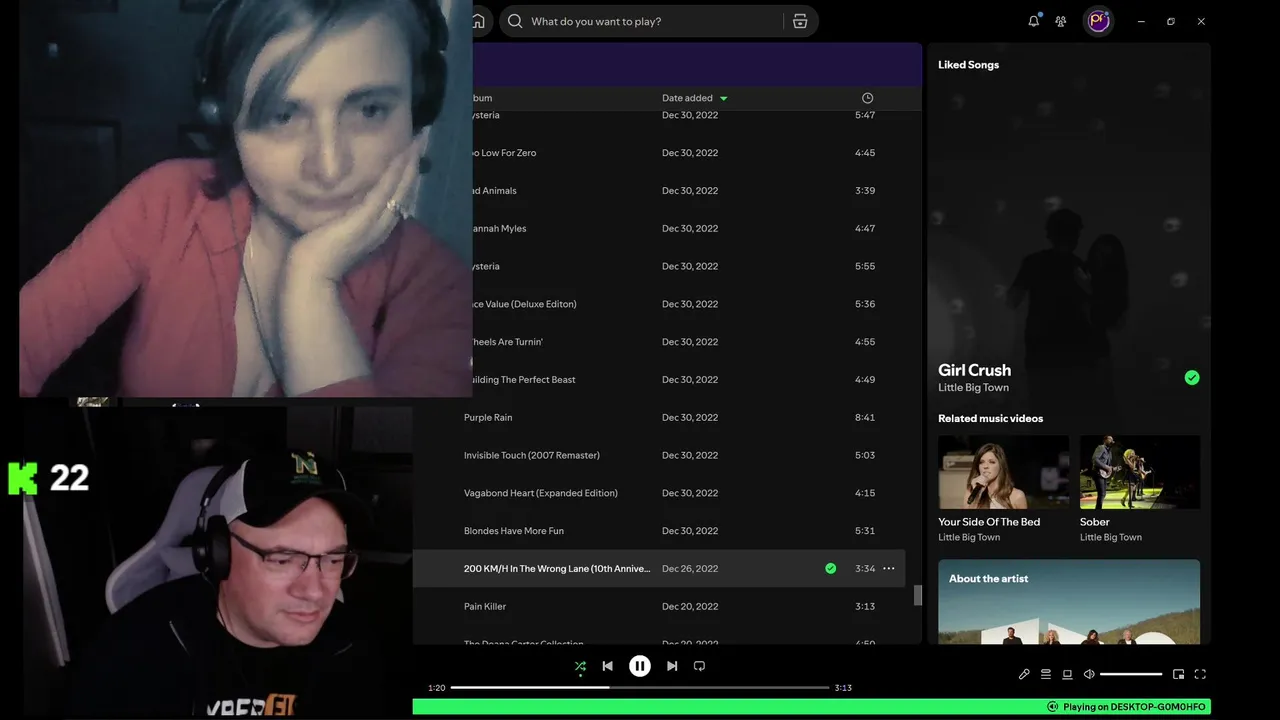1280x720 pixels.
Task: Click 1:20 elapsed time label
Action: [436, 688]
